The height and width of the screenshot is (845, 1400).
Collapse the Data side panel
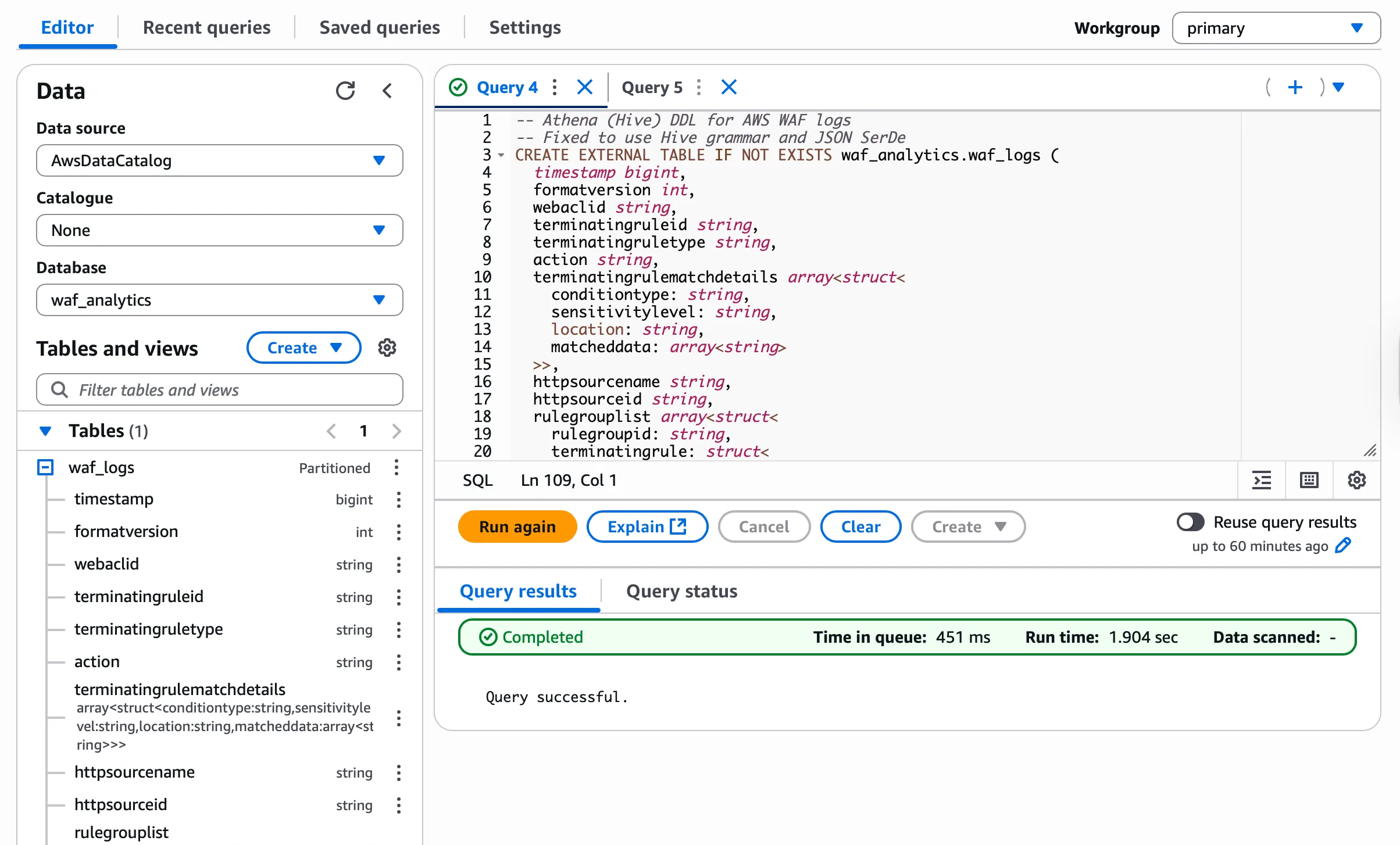pyautogui.click(x=387, y=91)
